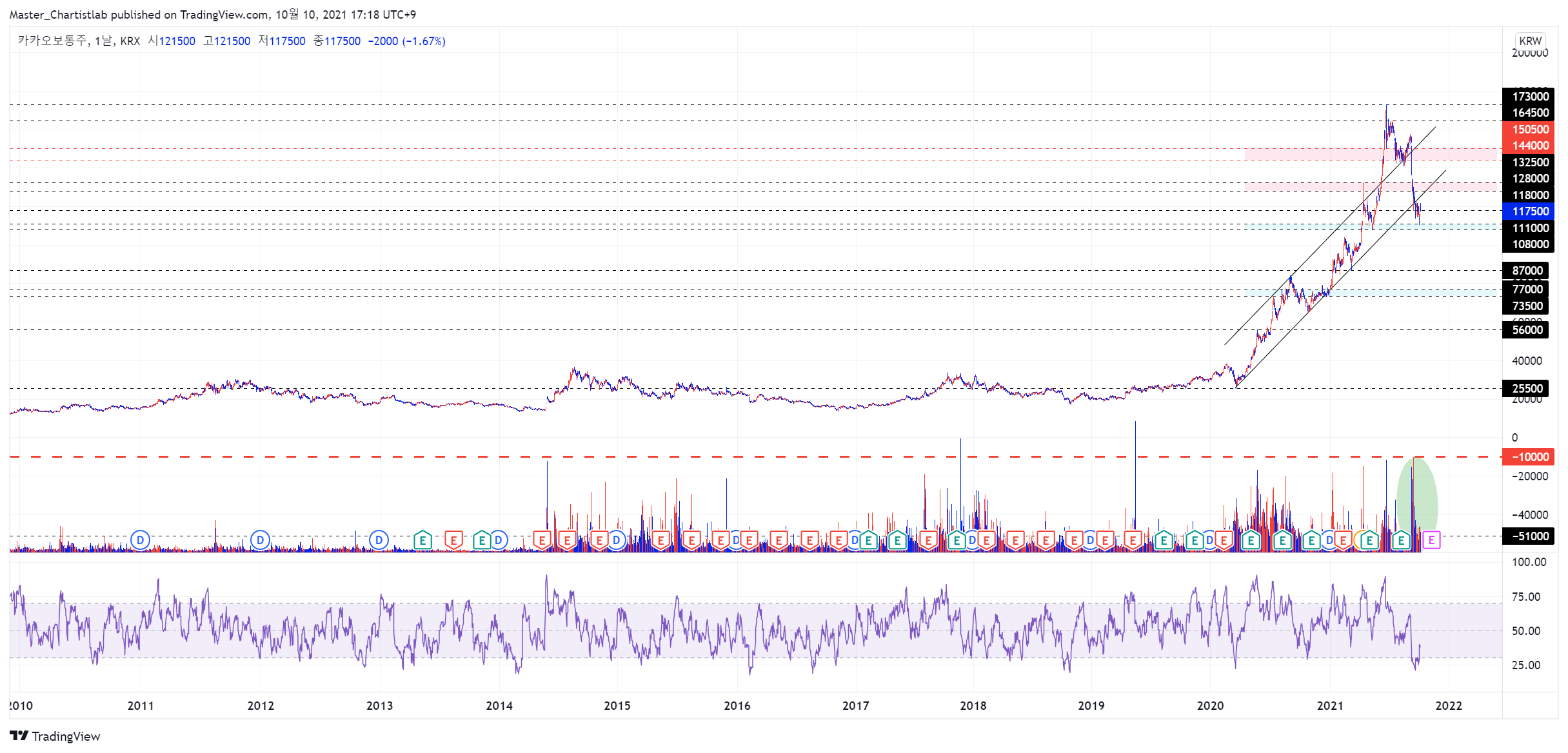1568x753 pixels.
Task: Click the green highlighted volume ellipse
Action: click(x=1417, y=504)
